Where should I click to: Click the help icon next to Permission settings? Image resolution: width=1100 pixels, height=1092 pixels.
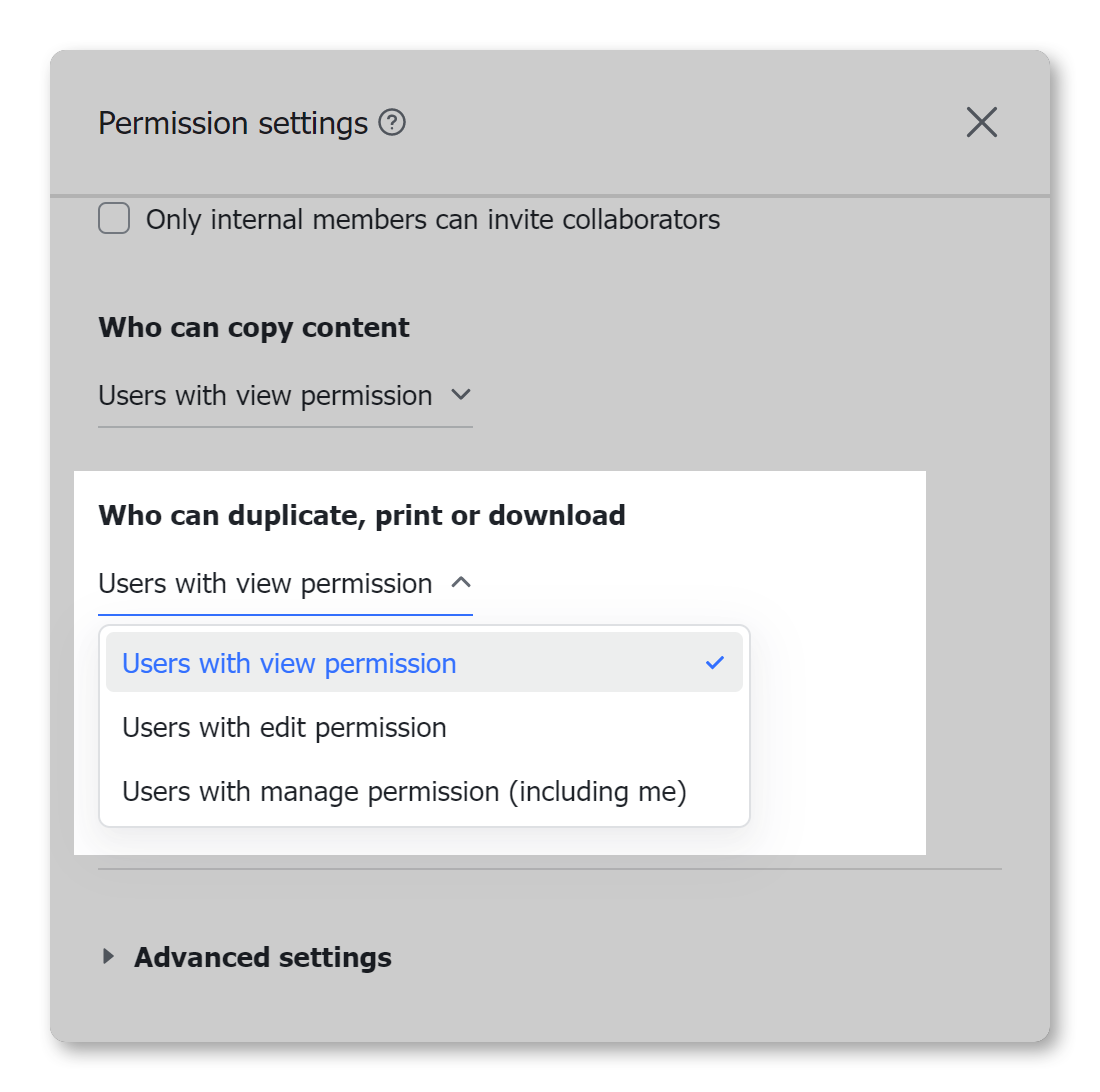[x=394, y=122]
